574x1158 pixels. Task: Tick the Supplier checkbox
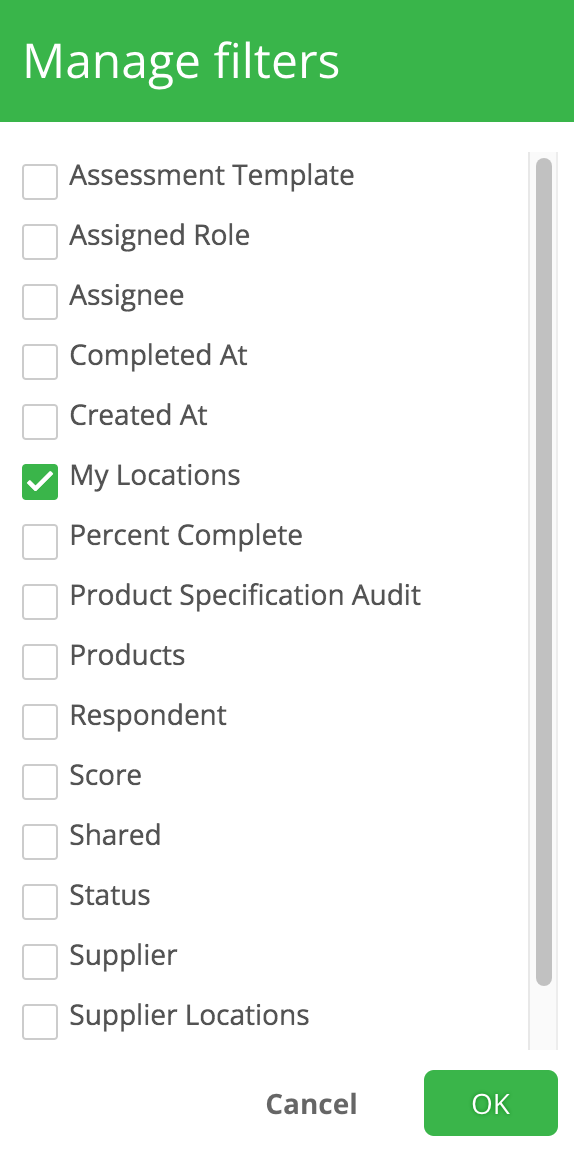coord(40,961)
